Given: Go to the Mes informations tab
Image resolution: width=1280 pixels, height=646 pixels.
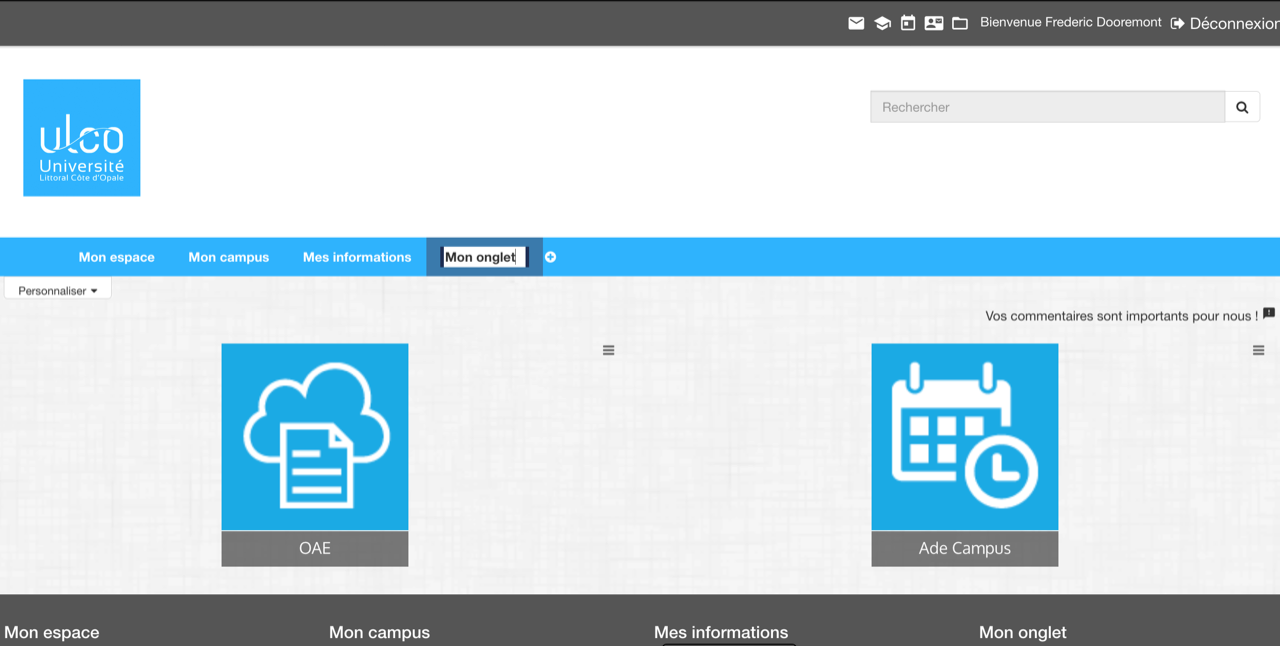Looking at the screenshot, I should tap(357, 257).
